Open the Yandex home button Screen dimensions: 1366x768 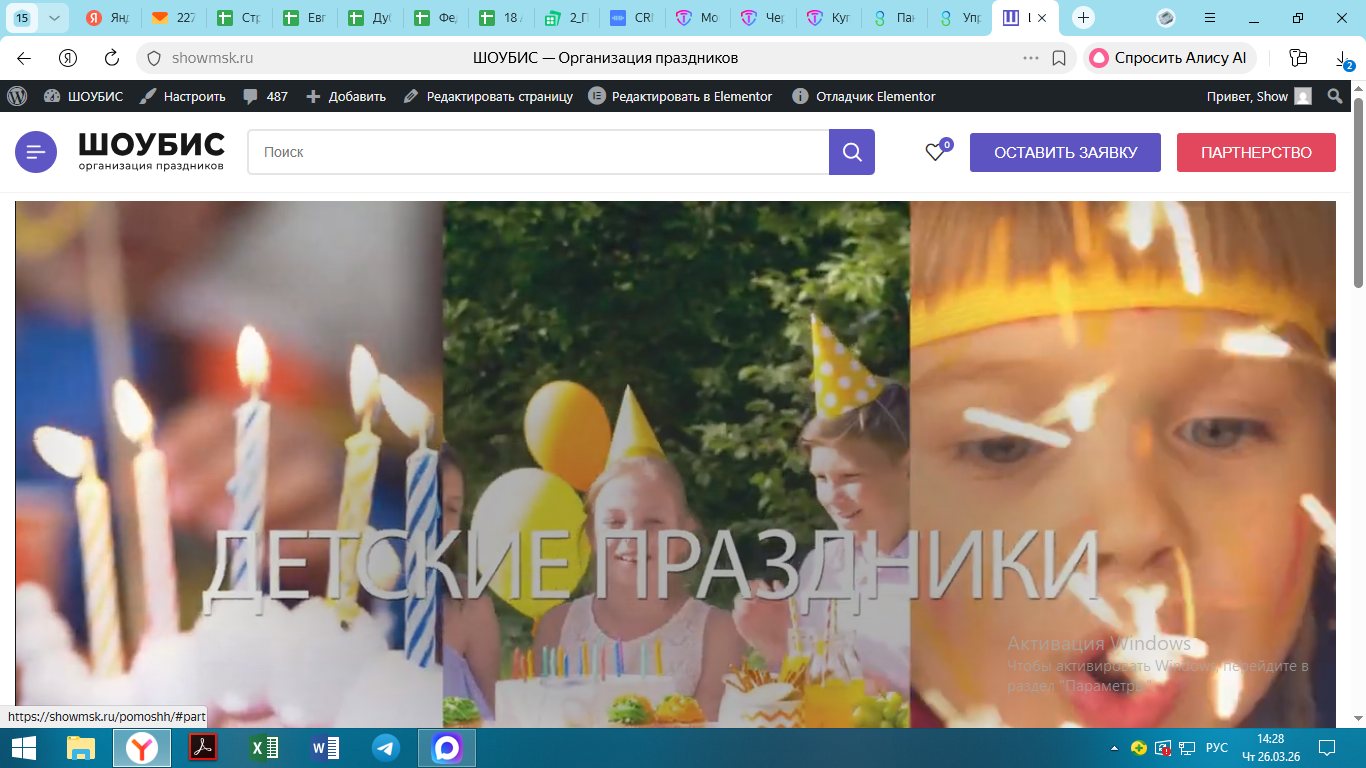68,58
